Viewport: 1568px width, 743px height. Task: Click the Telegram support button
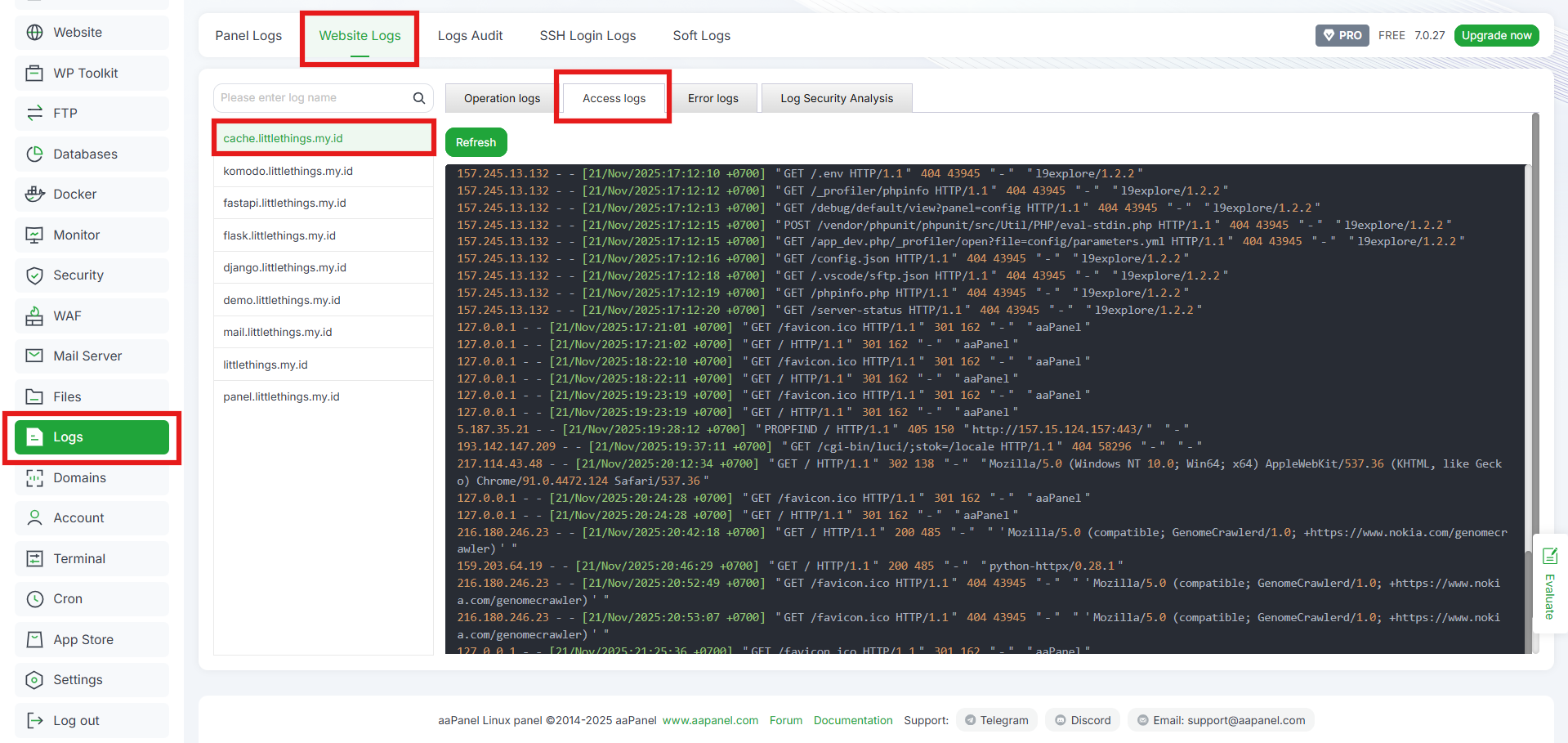[x=996, y=720]
